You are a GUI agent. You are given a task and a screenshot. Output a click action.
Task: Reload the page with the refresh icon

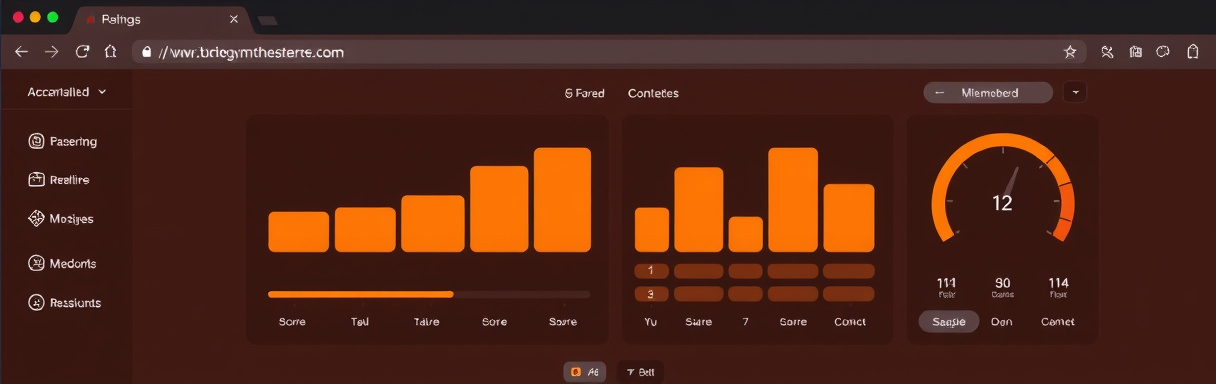click(83, 52)
